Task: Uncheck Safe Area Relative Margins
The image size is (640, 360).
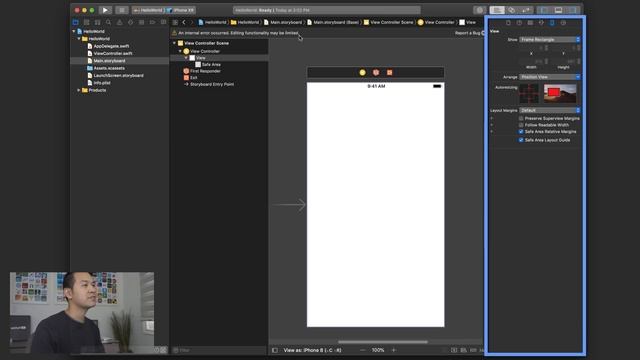Action: click(521, 131)
